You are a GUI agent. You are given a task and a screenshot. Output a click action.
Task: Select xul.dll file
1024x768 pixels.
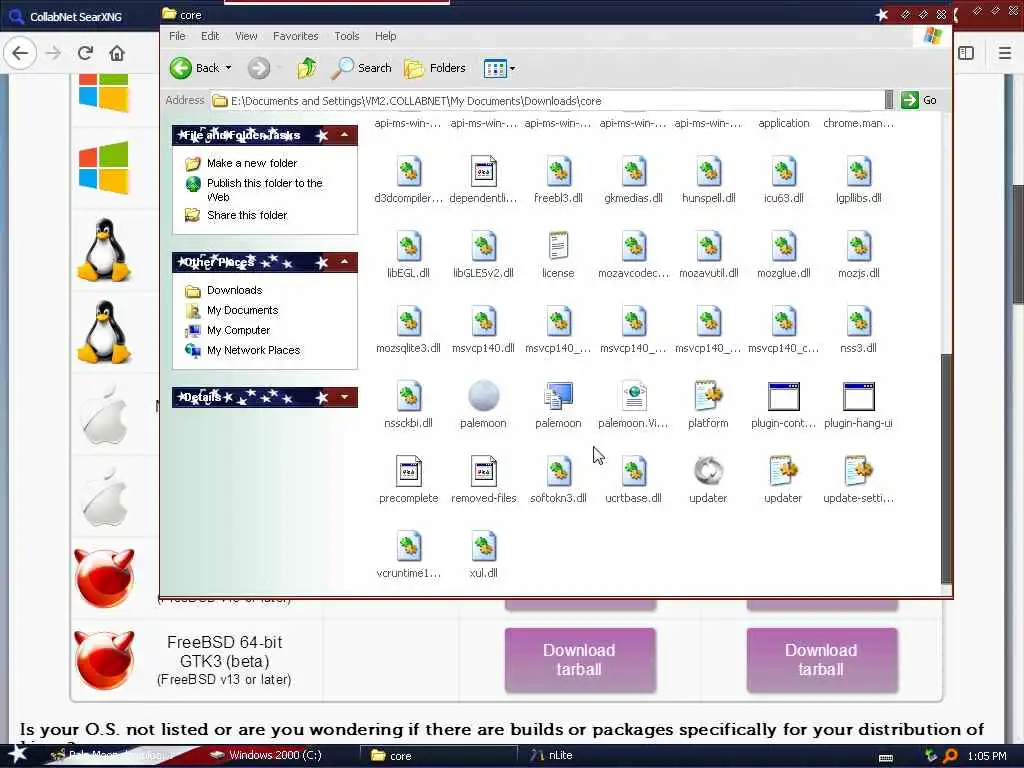[x=483, y=547]
